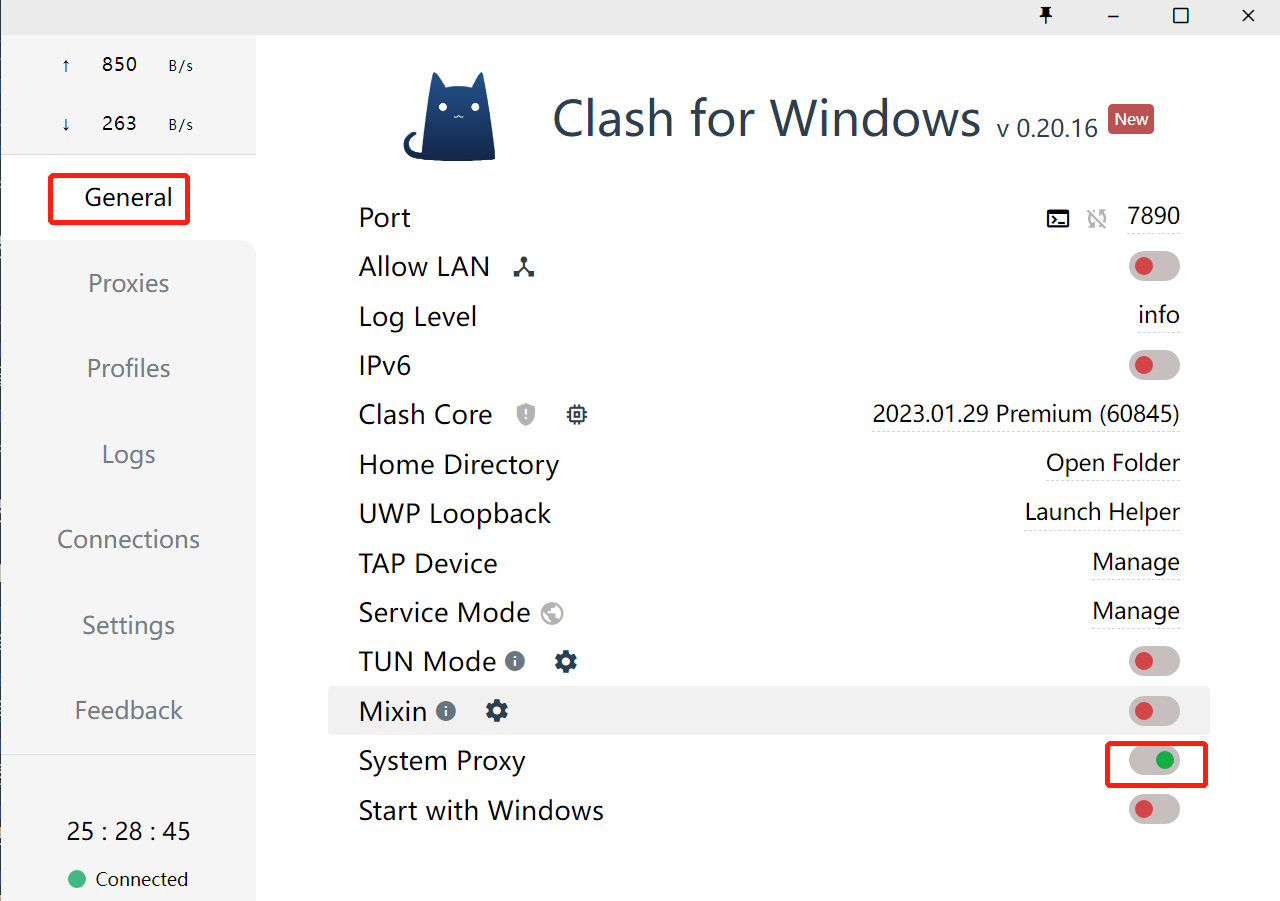Click Launch Helper for UWP Loopback
This screenshot has width=1280, height=901.
click(x=1102, y=512)
